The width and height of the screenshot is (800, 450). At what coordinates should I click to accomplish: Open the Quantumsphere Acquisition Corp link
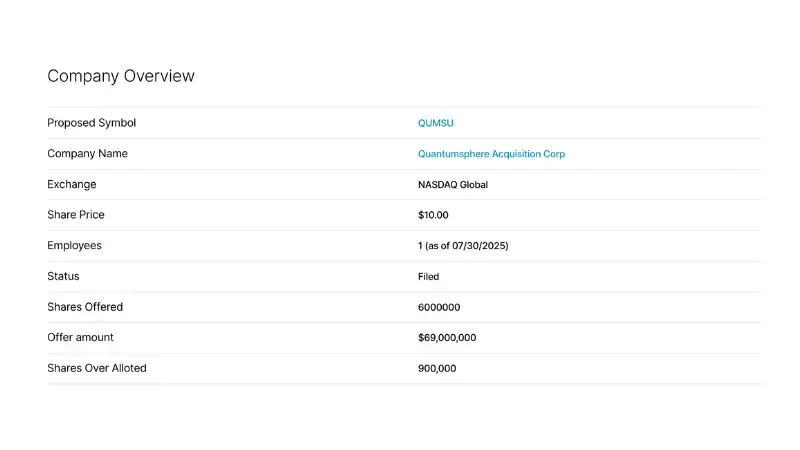[x=491, y=154]
